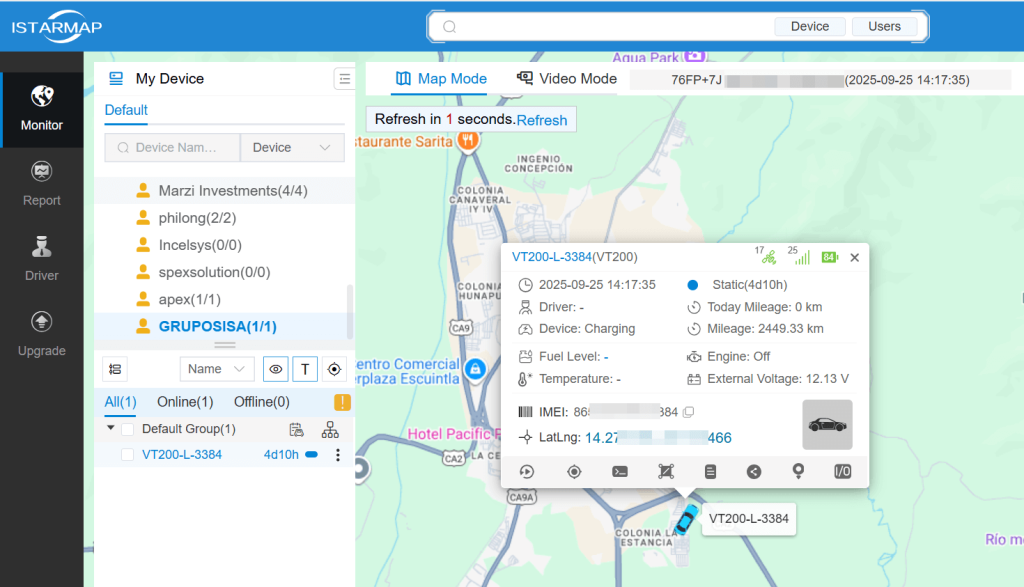Open the Upgrade section in the sidebar

click(41, 332)
